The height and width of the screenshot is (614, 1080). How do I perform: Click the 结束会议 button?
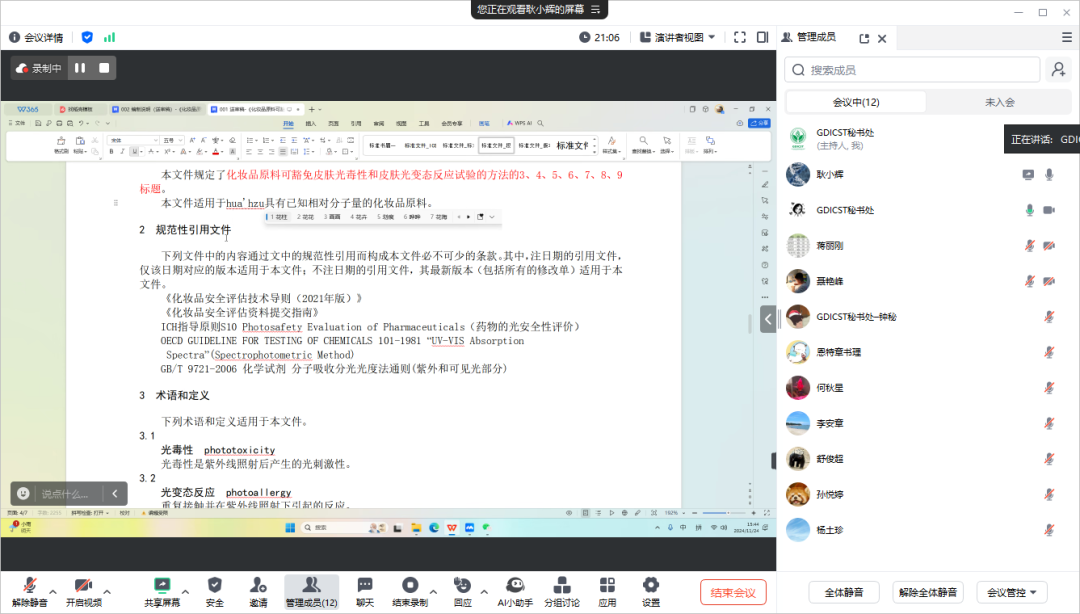pos(733,592)
